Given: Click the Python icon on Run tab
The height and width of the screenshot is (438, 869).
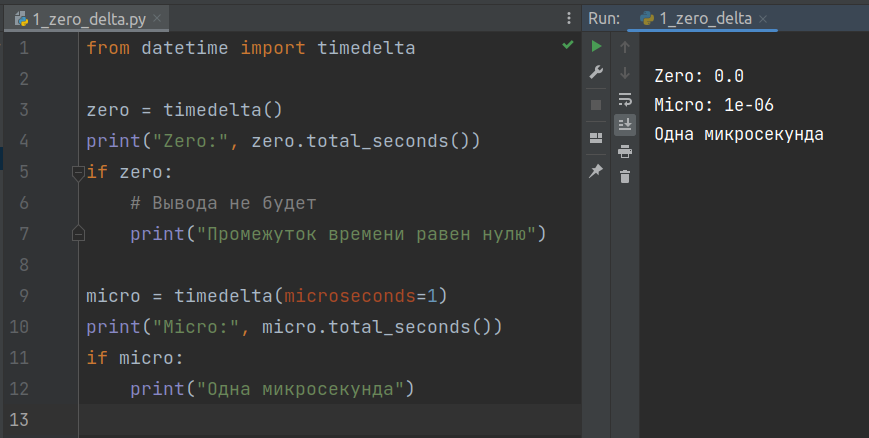Looking at the screenshot, I should (647, 18).
